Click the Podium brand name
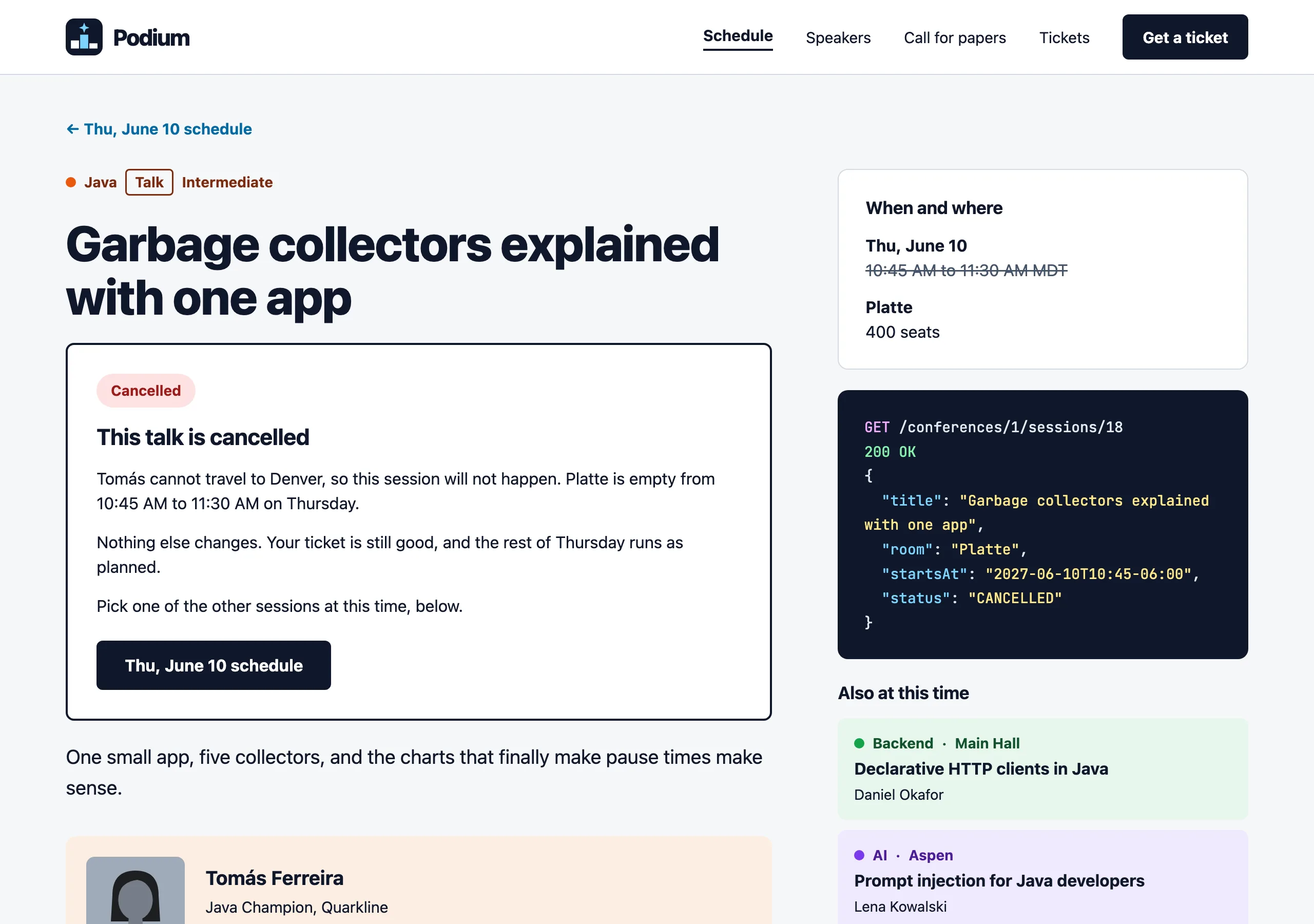Screen dimensions: 1314x924 (151, 38)
